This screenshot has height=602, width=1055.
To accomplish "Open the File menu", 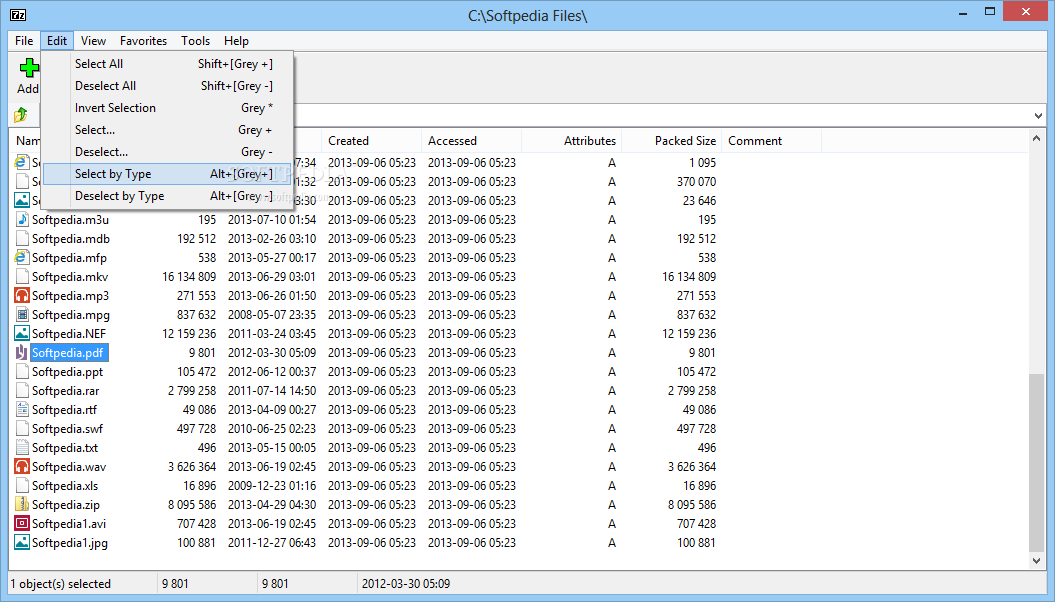I will click(24, 40).
